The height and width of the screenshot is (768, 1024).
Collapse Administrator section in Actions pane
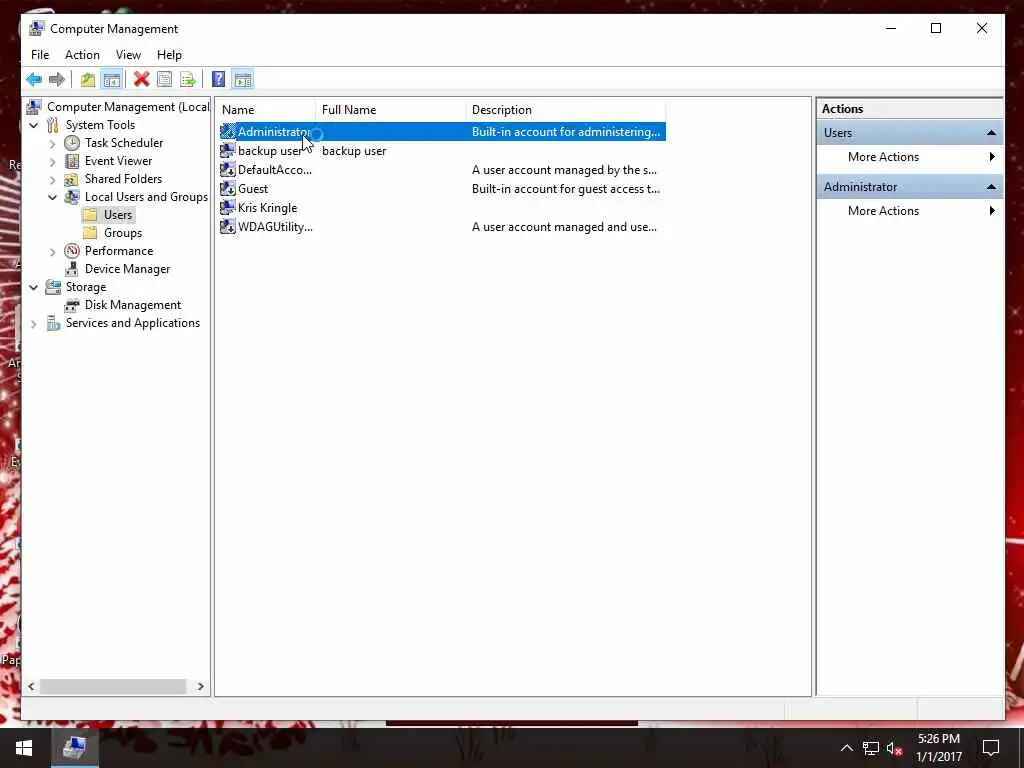pyautogui.click(x=991, y=187)
